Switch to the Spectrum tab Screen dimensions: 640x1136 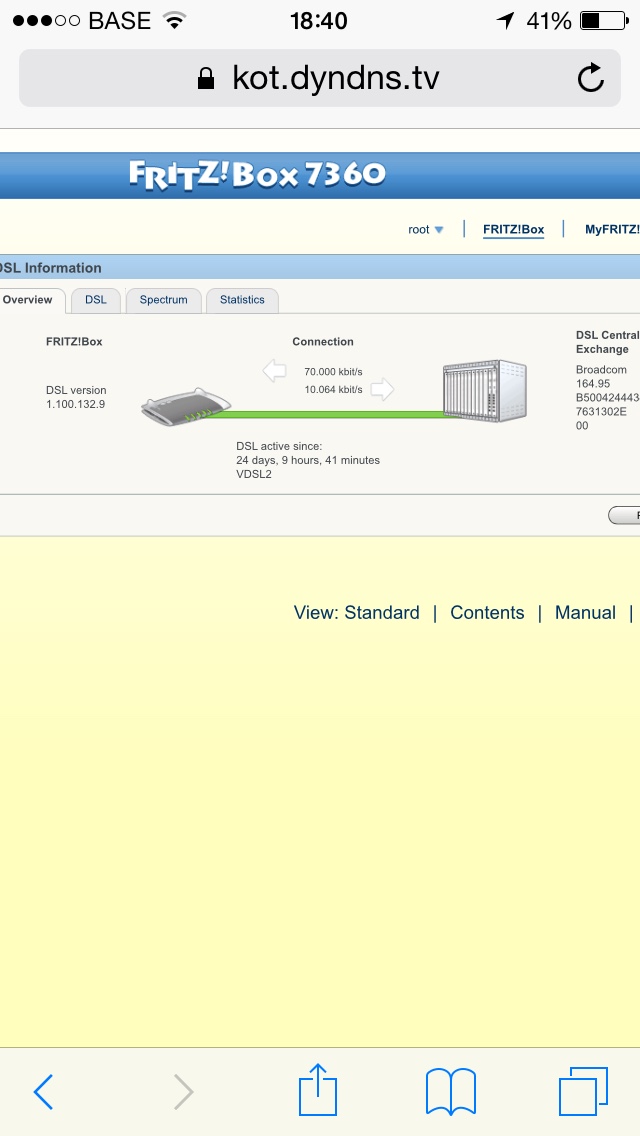point(164,300)
